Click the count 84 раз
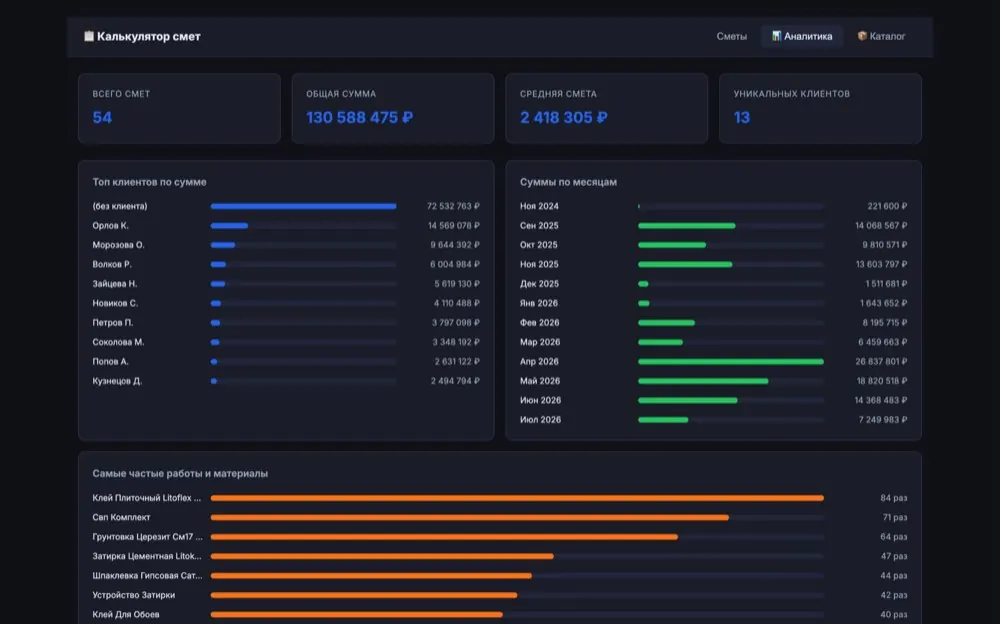Screen dimensions: 1000x624 click(893, 498)
